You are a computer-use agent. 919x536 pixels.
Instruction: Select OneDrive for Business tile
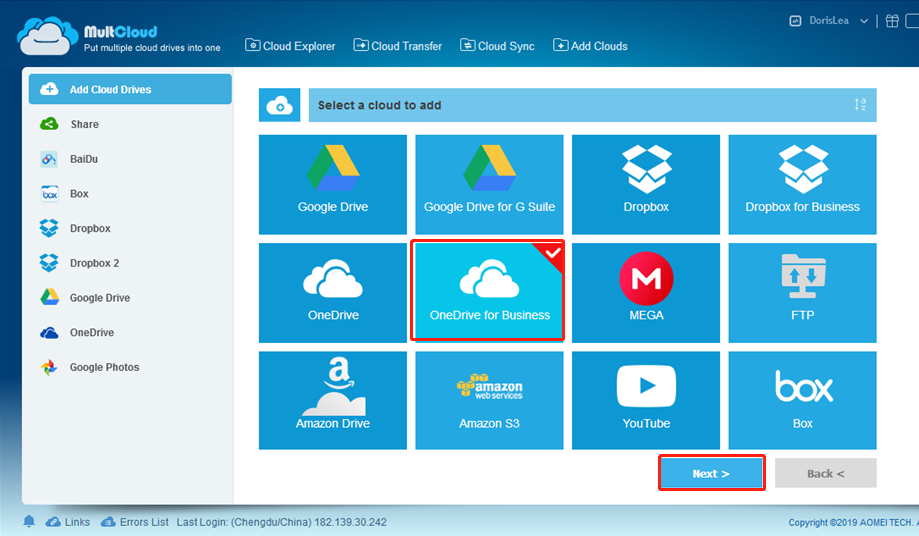pos(488,291)
